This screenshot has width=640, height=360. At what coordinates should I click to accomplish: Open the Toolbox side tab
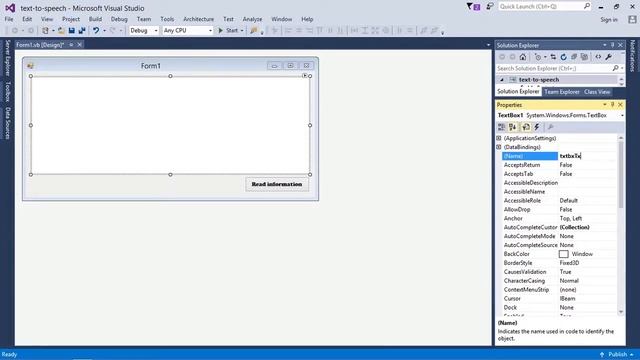point(7,91)
